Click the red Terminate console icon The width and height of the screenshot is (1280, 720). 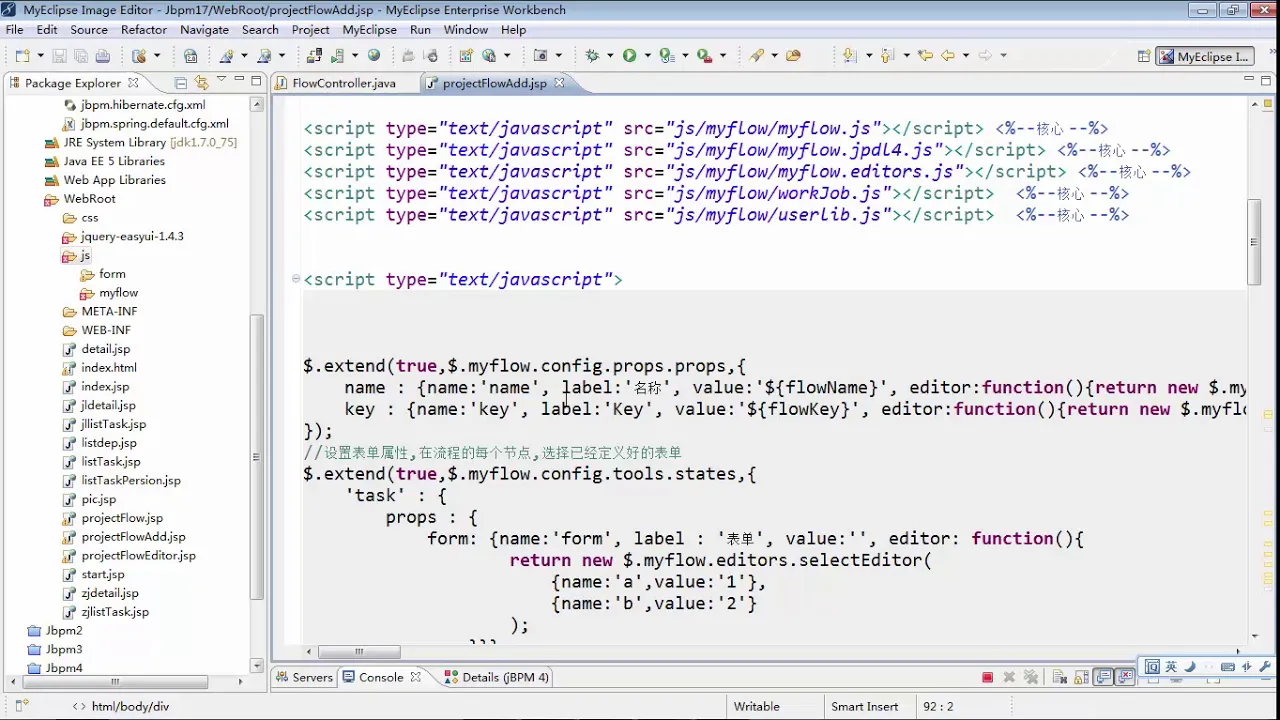[987, 677]
